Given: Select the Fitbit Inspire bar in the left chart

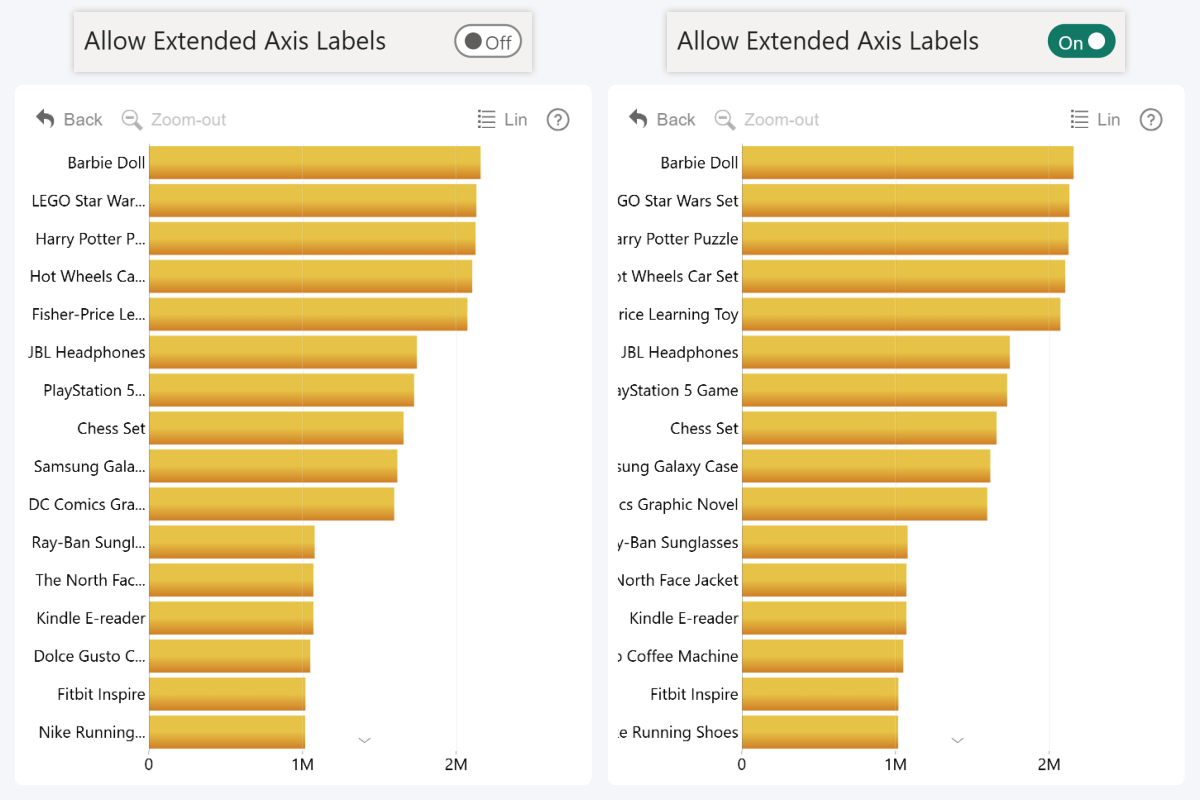Looking at the screenshot, I should tap(225, 694).
